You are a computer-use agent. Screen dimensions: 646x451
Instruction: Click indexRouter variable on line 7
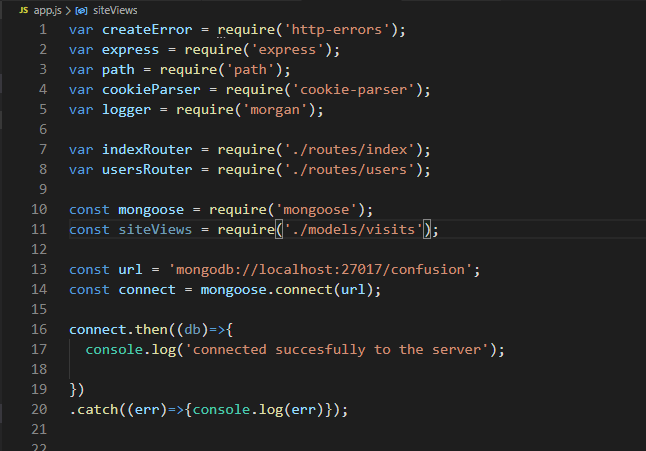pos(147,150)
